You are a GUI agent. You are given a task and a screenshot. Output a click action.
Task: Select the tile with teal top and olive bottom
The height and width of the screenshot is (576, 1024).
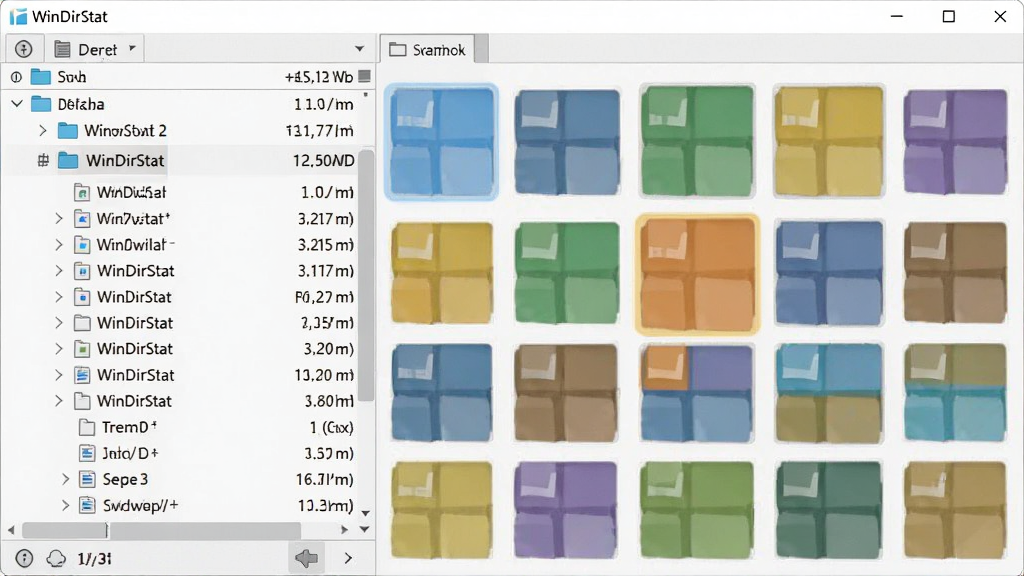[x=829, y=393]
